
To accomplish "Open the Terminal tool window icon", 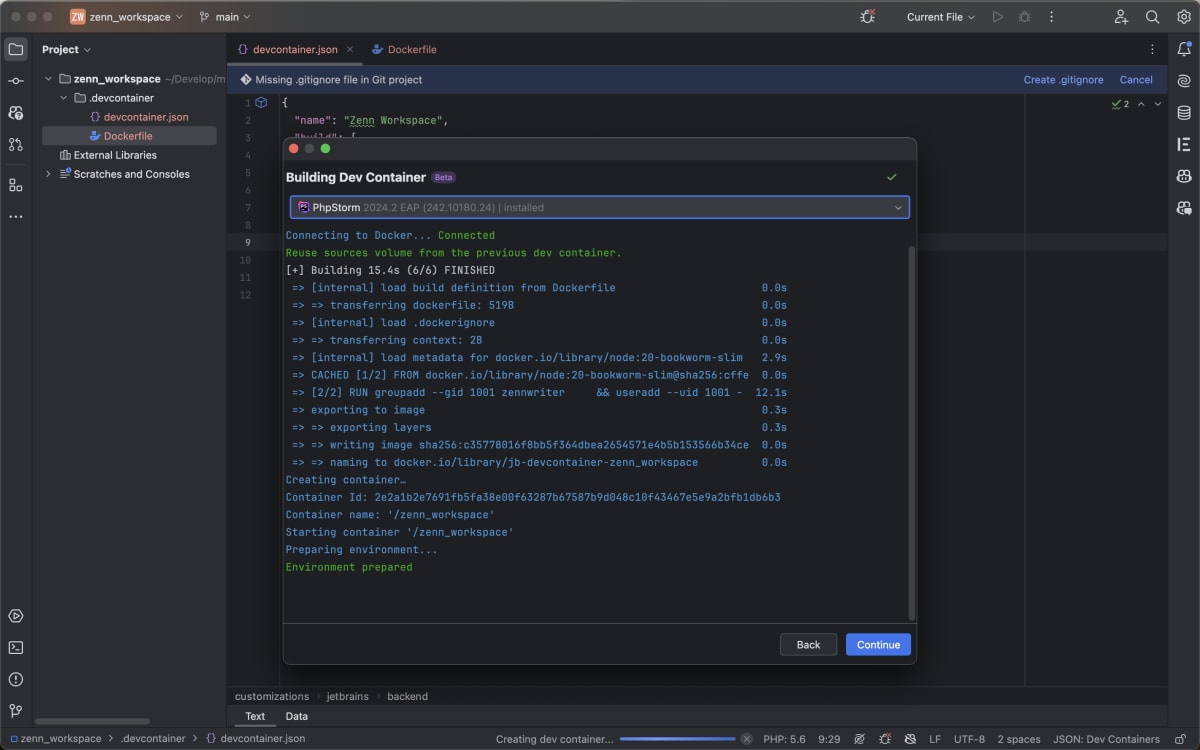I will point(16,648).
